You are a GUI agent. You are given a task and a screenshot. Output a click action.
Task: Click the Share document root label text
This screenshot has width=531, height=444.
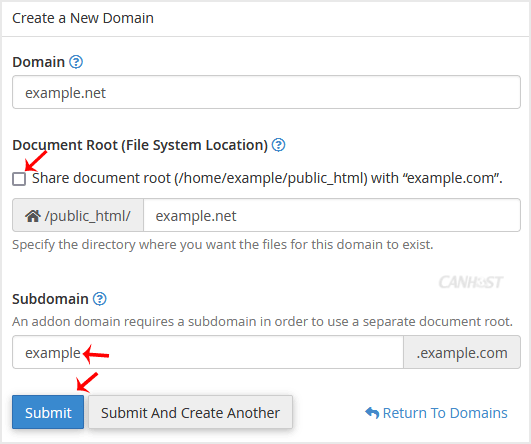coord(267,178)
